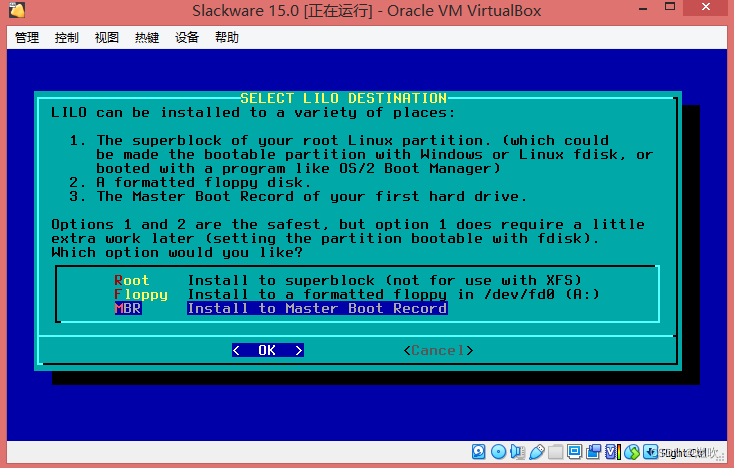Open the 视图 menu

pos(107,37)
